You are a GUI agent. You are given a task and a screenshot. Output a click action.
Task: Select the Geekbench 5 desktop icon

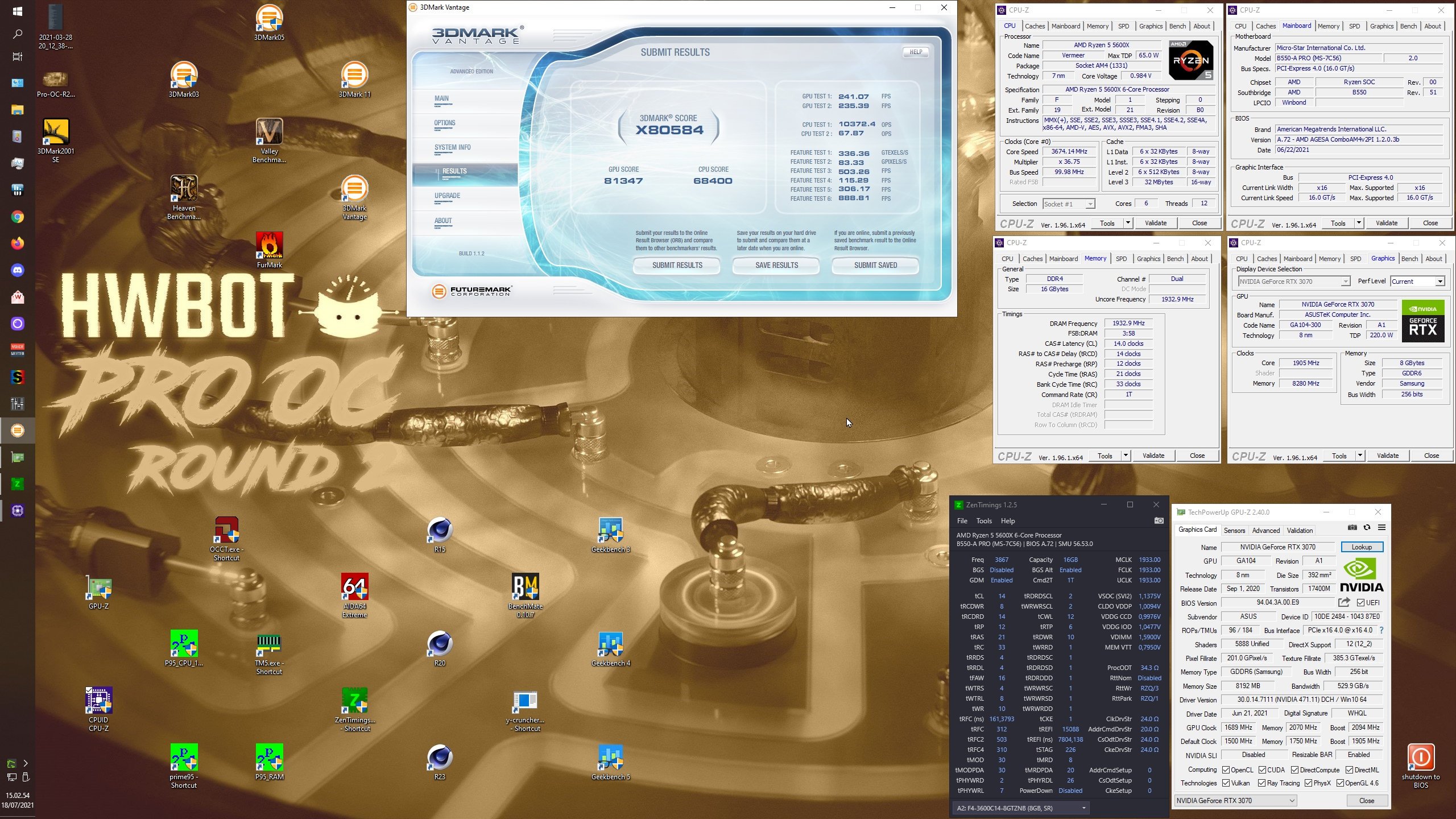610,762
